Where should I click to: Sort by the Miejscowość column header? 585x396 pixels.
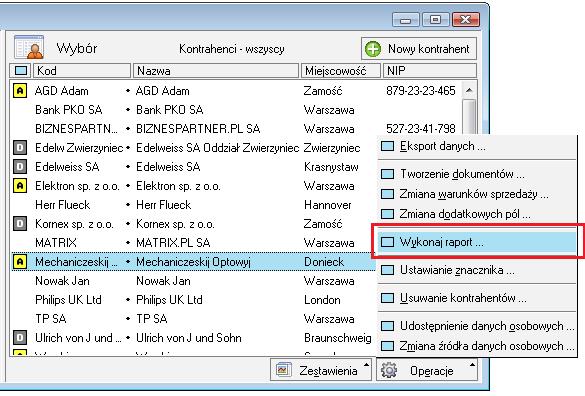point(341,71)
